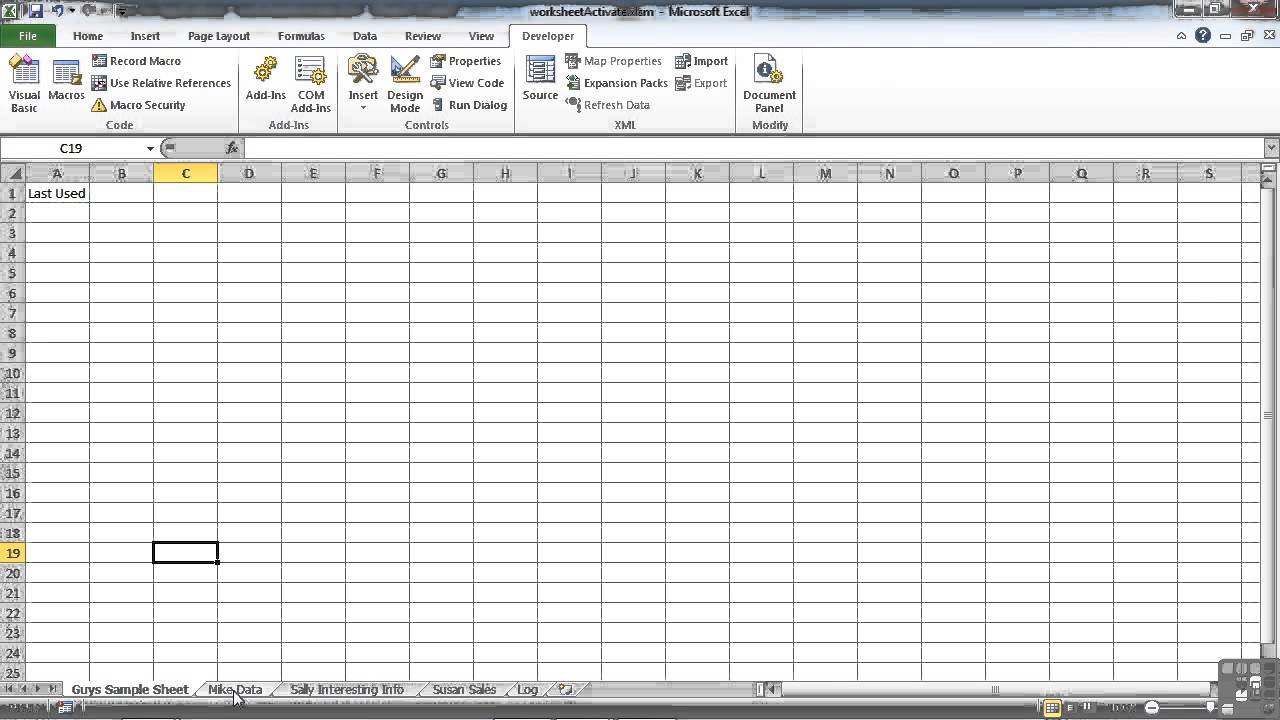Open COM Add-Ins manager

click(x=310, y=84)
